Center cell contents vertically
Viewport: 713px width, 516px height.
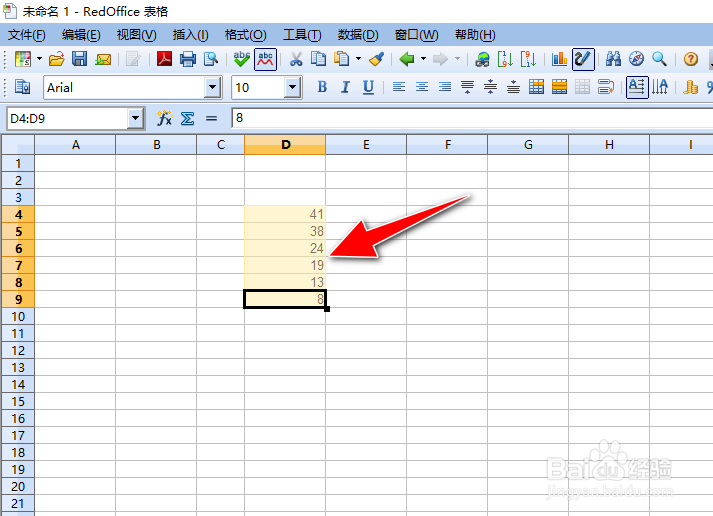click(x=490, y=86)
